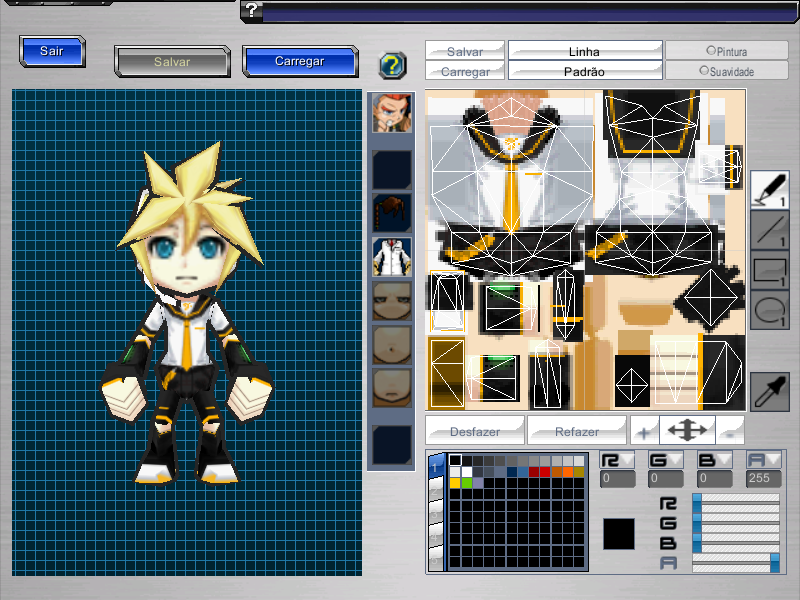The image size is (800, 600).
Task: Pick the bright orange palette swatch
Action: tap(568, 472)
